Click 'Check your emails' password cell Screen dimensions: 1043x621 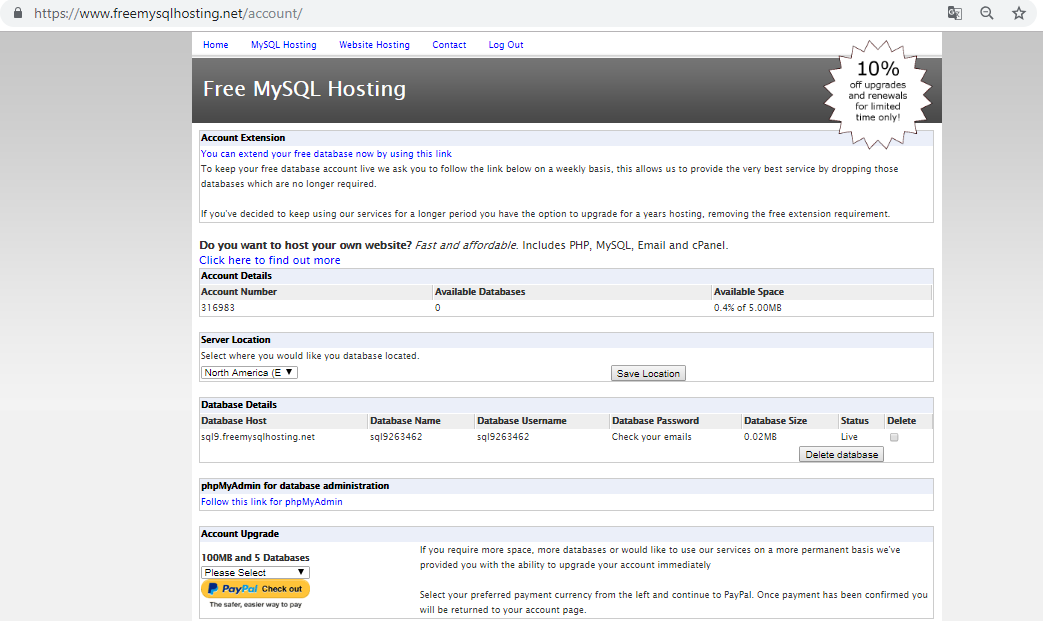click(651, 437)
